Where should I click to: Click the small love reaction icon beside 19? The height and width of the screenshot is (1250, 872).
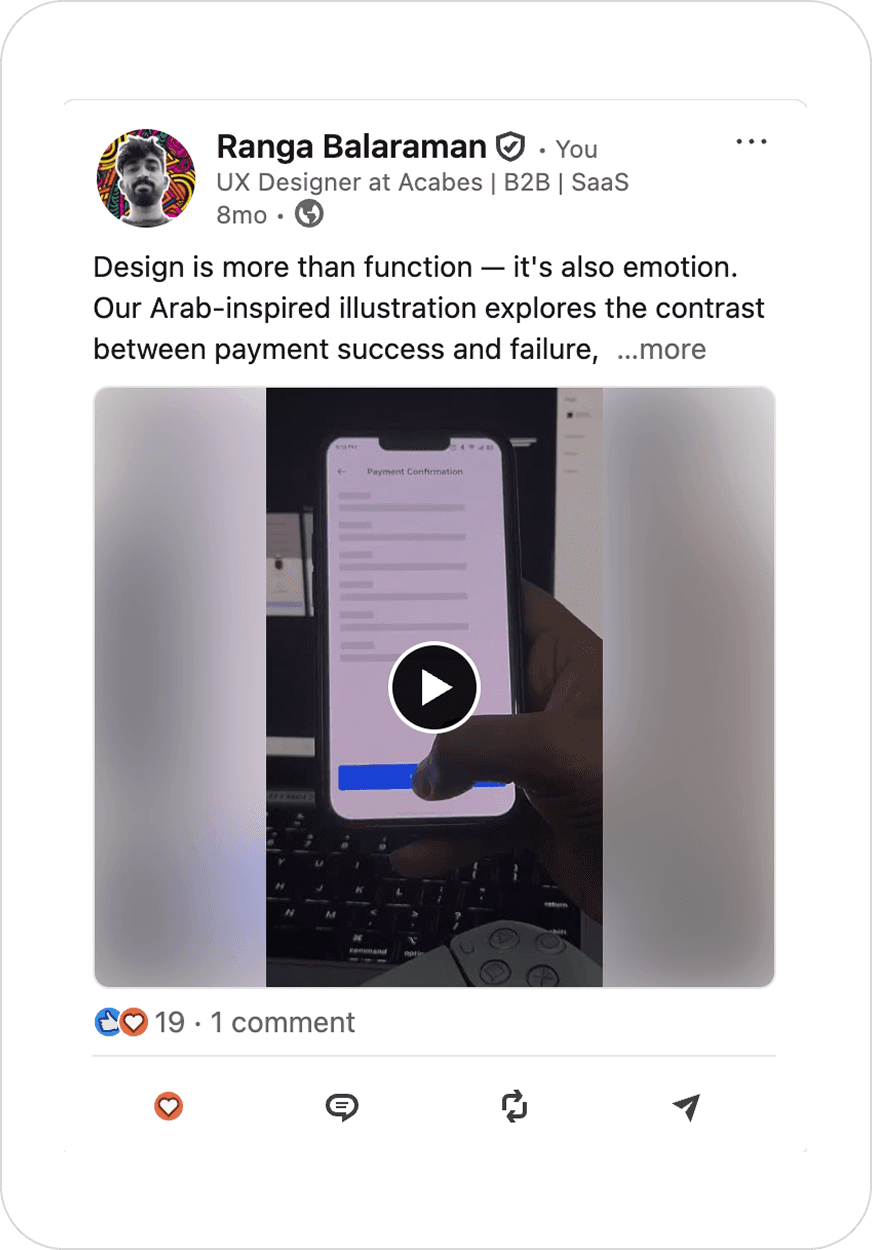[134, 1022]
